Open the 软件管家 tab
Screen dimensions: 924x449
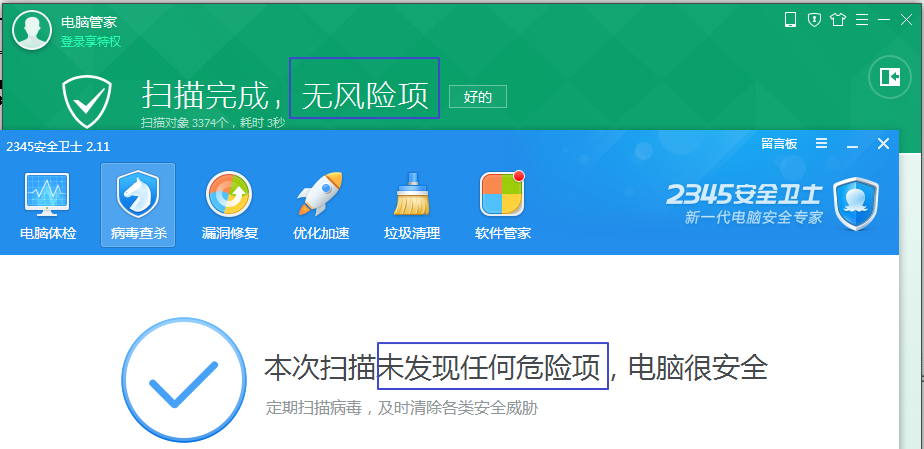click(503, 205)
